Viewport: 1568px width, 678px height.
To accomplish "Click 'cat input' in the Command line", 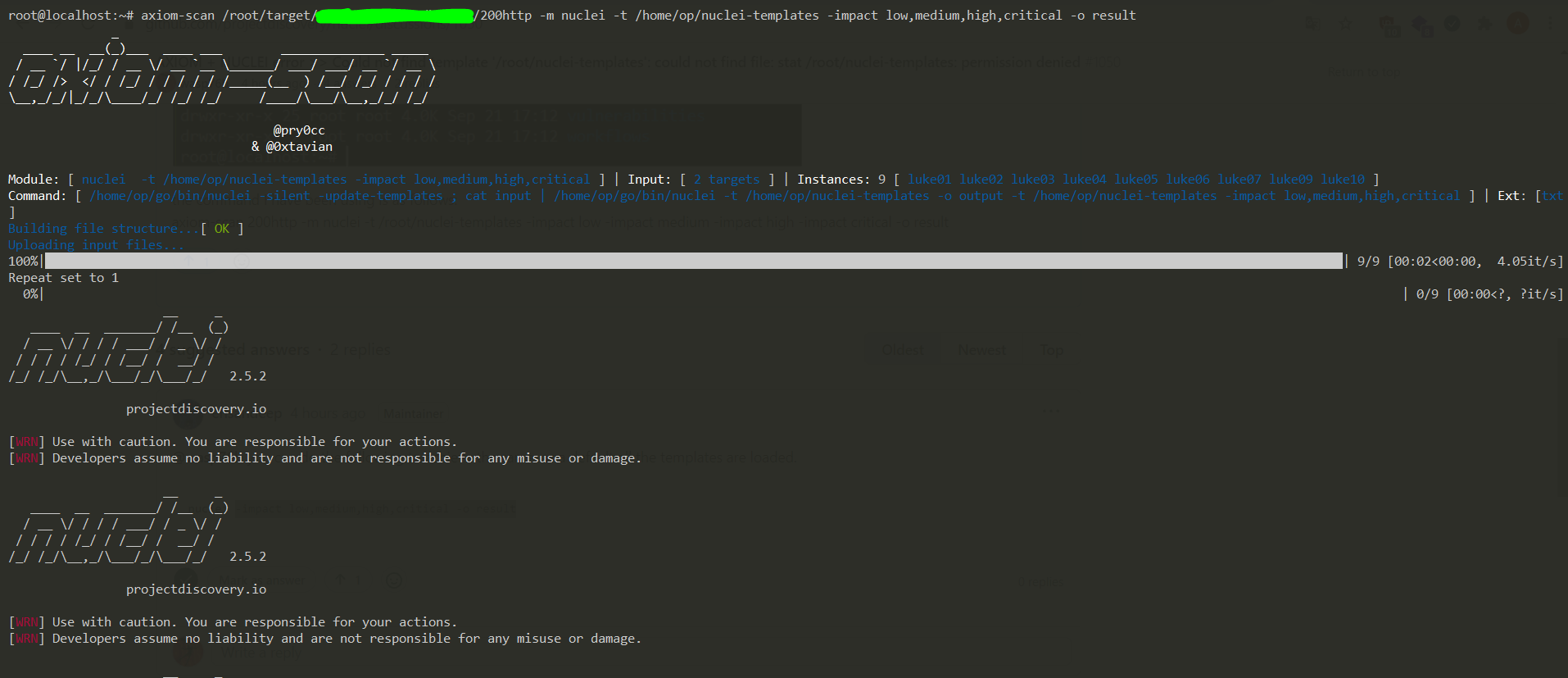I will [498, 196].
